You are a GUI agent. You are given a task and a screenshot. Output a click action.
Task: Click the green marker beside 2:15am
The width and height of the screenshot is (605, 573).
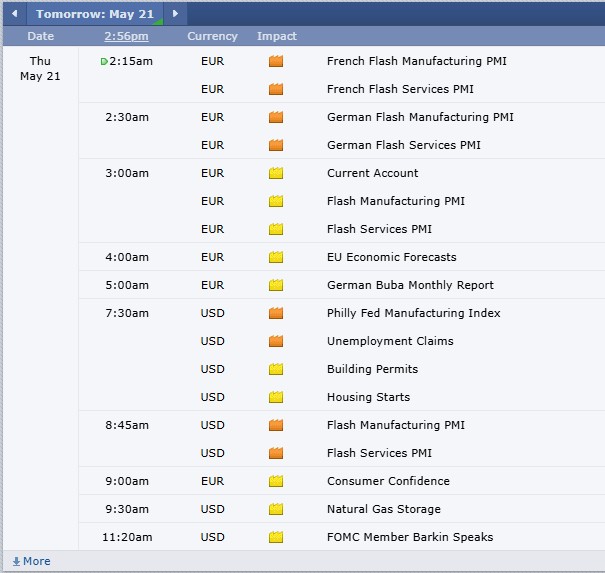[104, 61]
